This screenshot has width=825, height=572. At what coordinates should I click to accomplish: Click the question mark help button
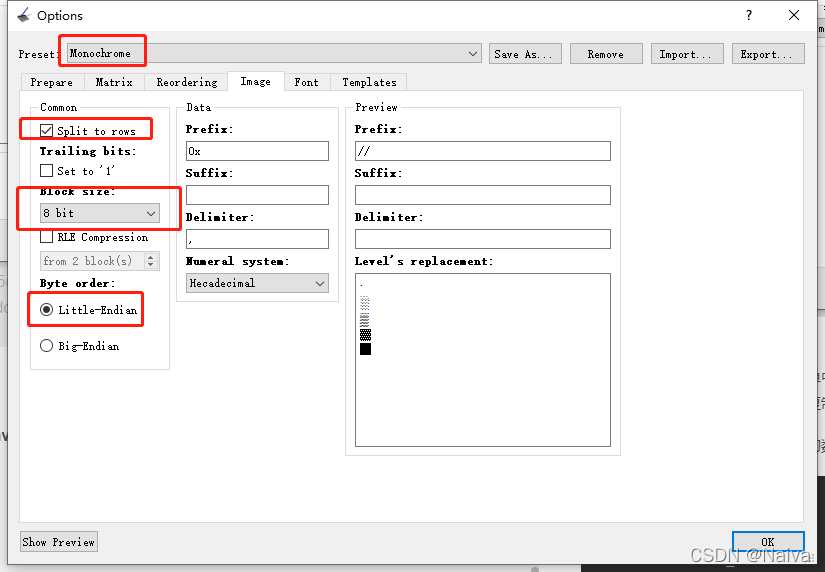tap(749, 15)
